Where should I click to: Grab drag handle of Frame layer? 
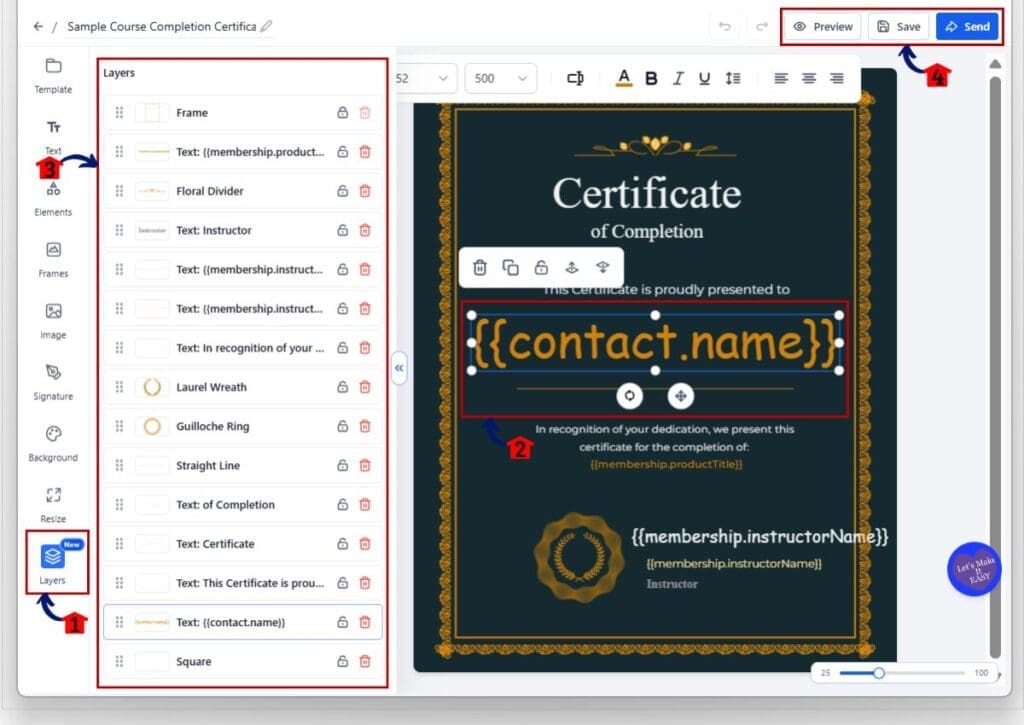119,112
